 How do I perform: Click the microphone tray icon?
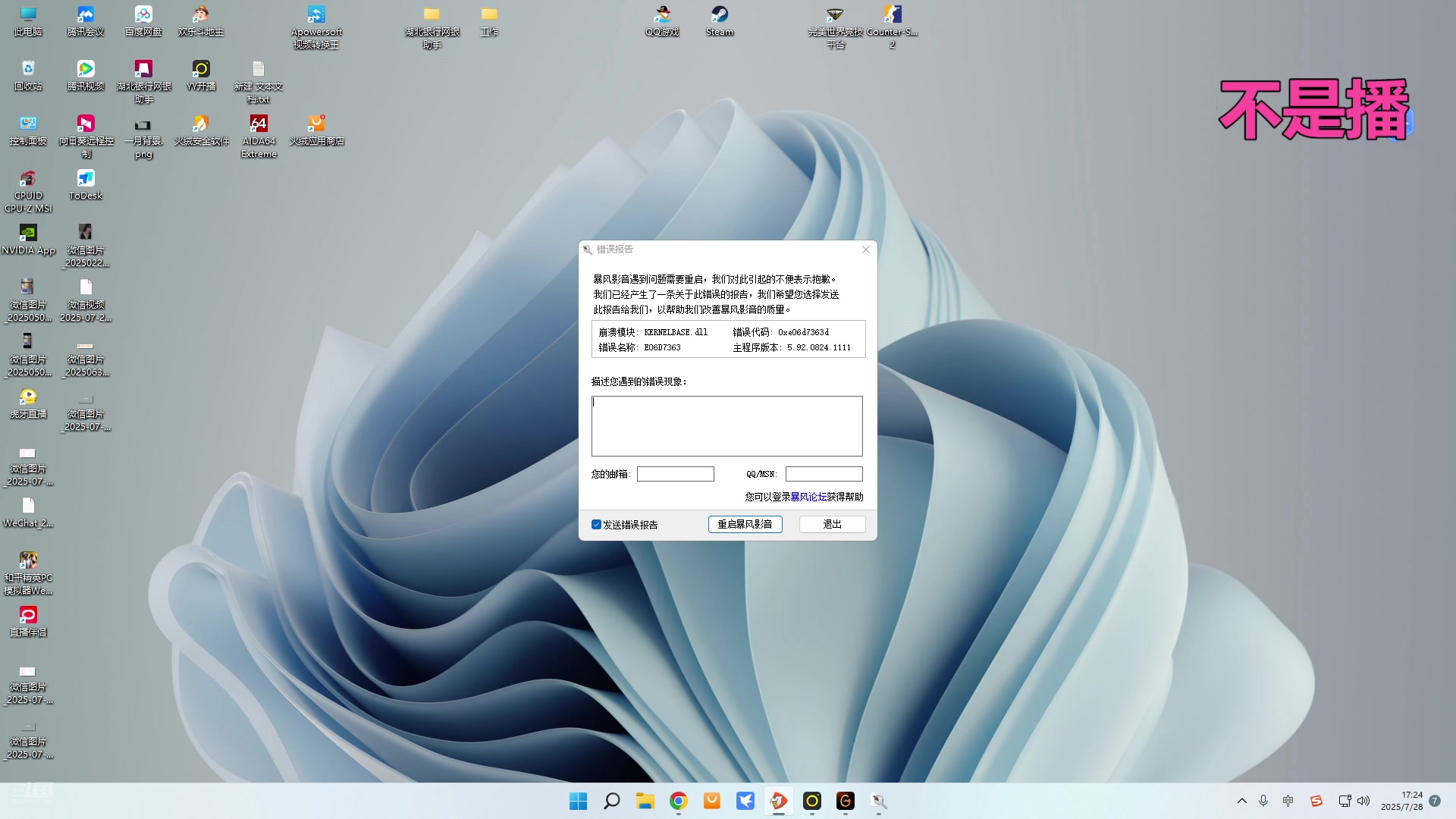point(1263,801)
